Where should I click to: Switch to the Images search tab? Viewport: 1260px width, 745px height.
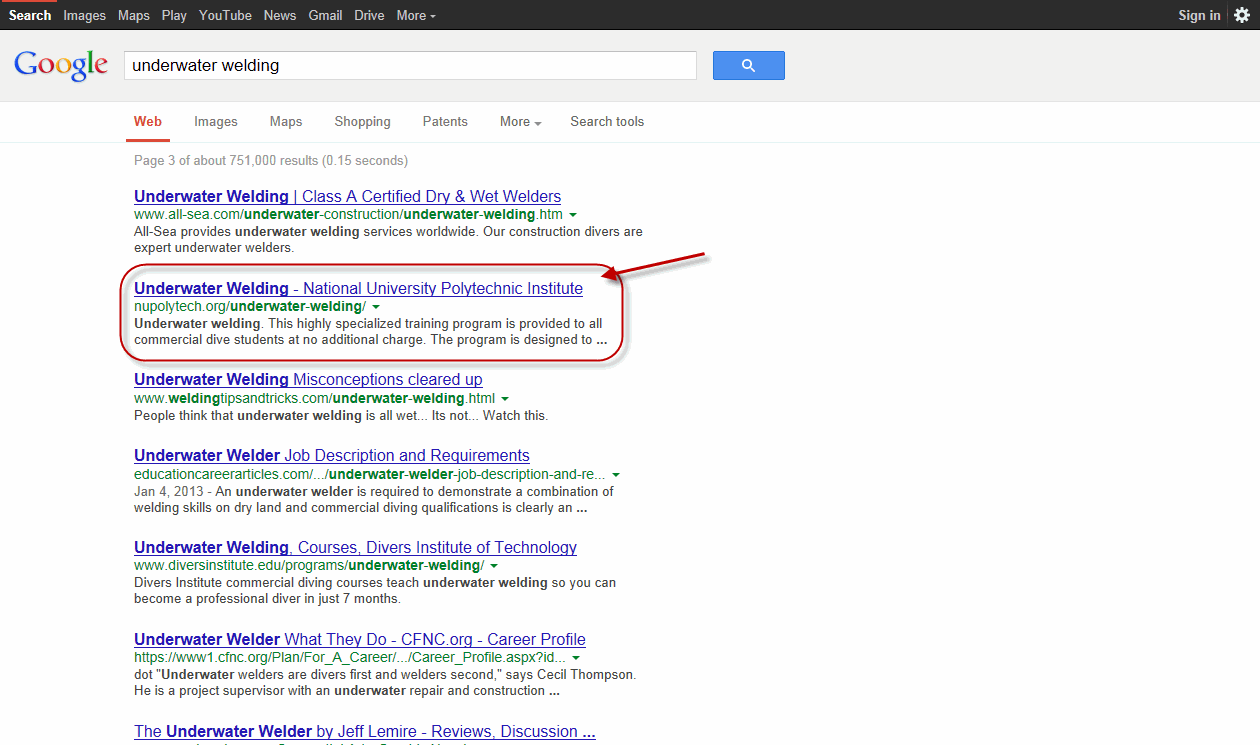(216, 122)
